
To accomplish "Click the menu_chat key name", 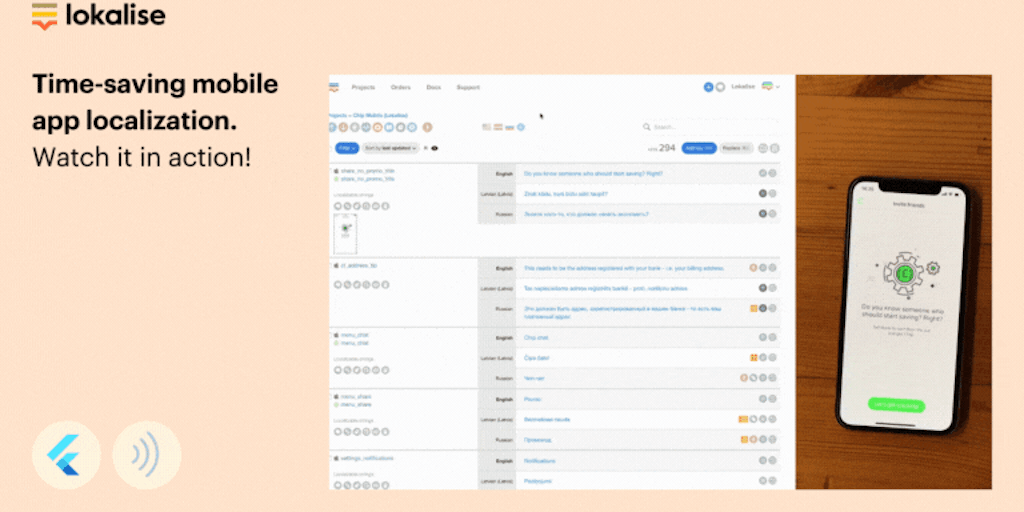I will pyautogui.click(x=355, y=335).
